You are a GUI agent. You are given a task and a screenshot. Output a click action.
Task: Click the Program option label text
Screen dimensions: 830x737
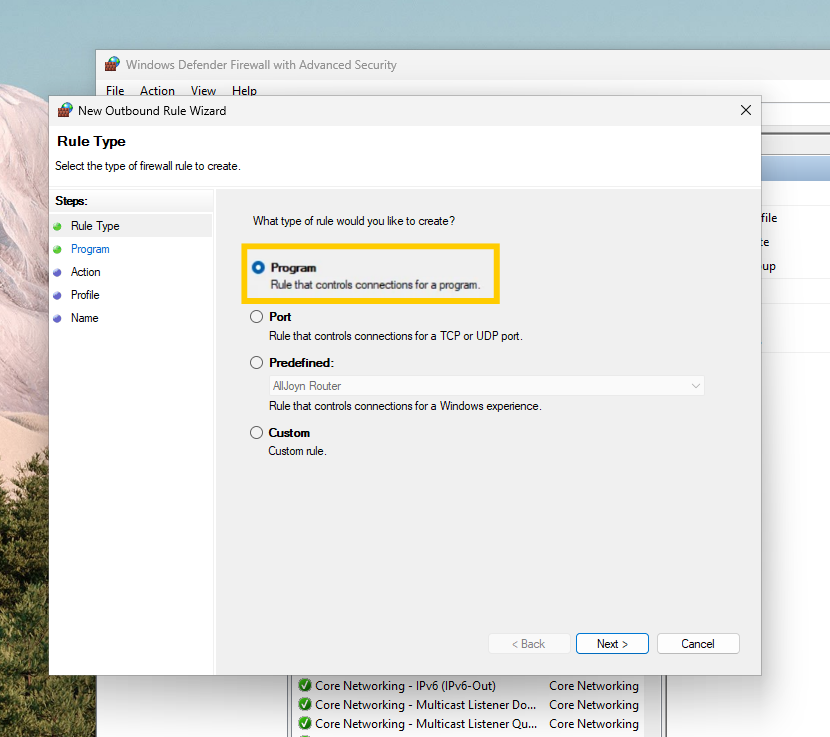pyautogui.click(x=293, y=268)
